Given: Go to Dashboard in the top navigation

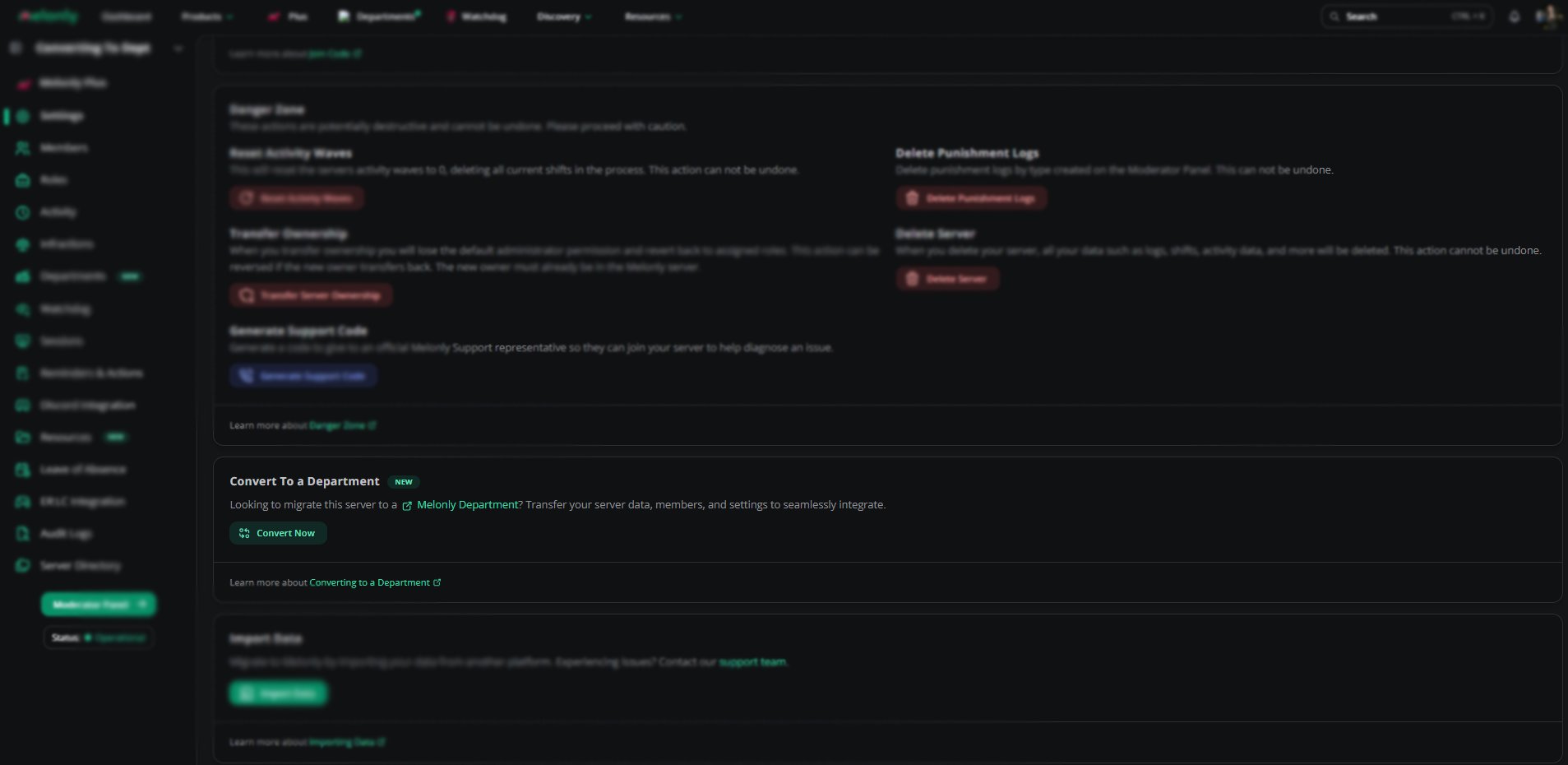Looking at the screenshot, I should tap(126, 16).
